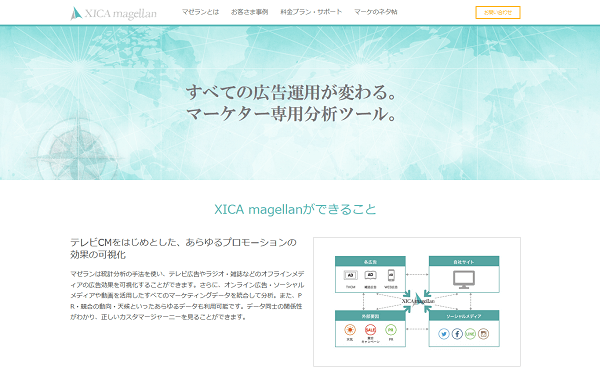Image resolution: width=600 pixels, height=378 pixels.
Task: Click the TV CM ad icon
Action: click(x=351, y=275)
